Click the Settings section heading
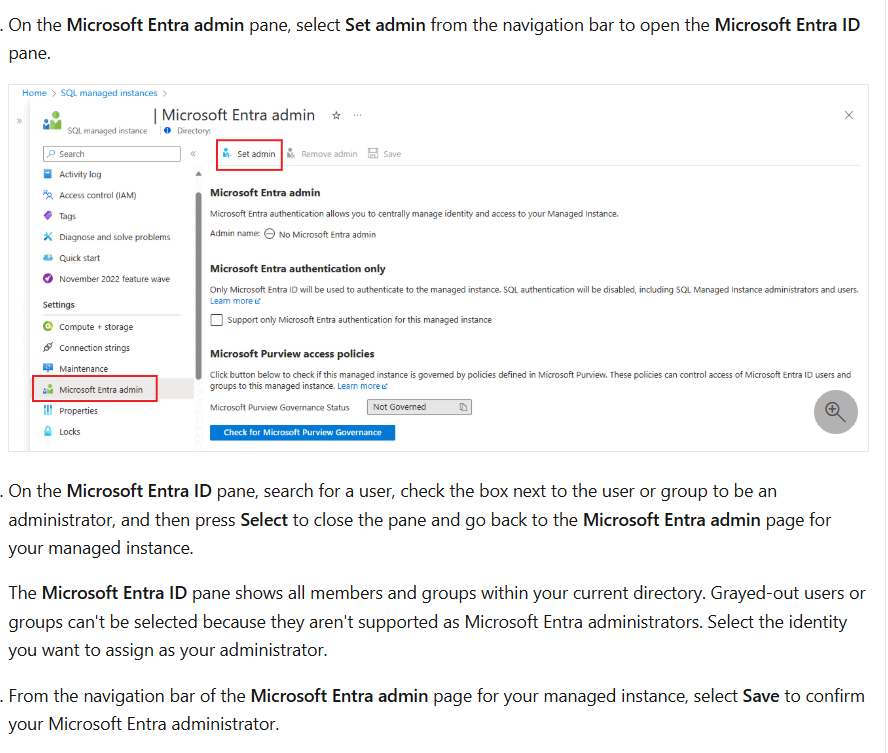This screenshot has height=753, width=888. click(58, 305)
